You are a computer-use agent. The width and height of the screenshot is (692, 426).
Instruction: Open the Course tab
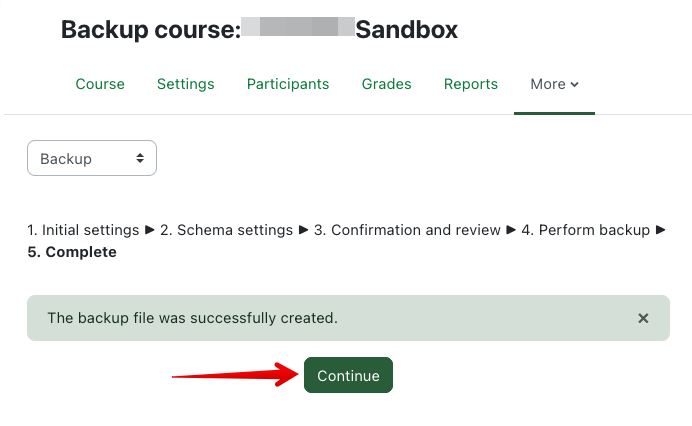tap(100, 84)
